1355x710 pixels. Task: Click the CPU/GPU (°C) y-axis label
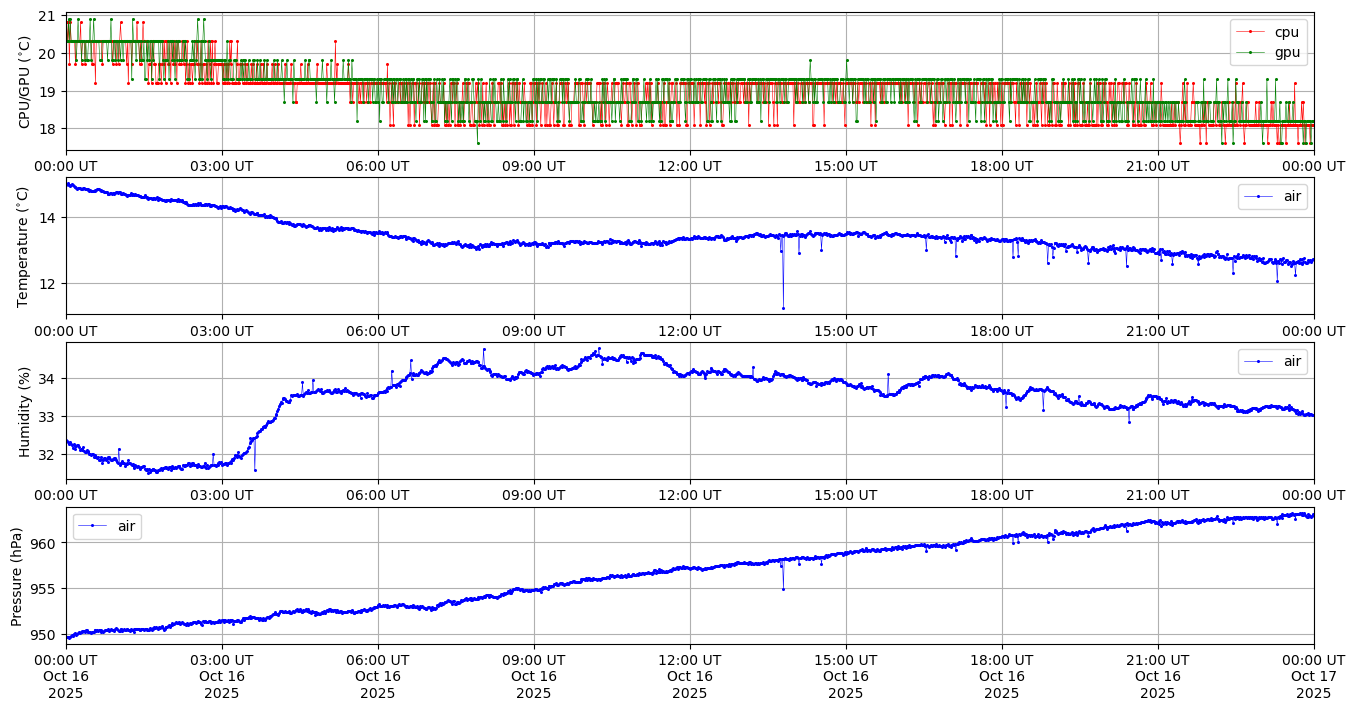(24, 82)
